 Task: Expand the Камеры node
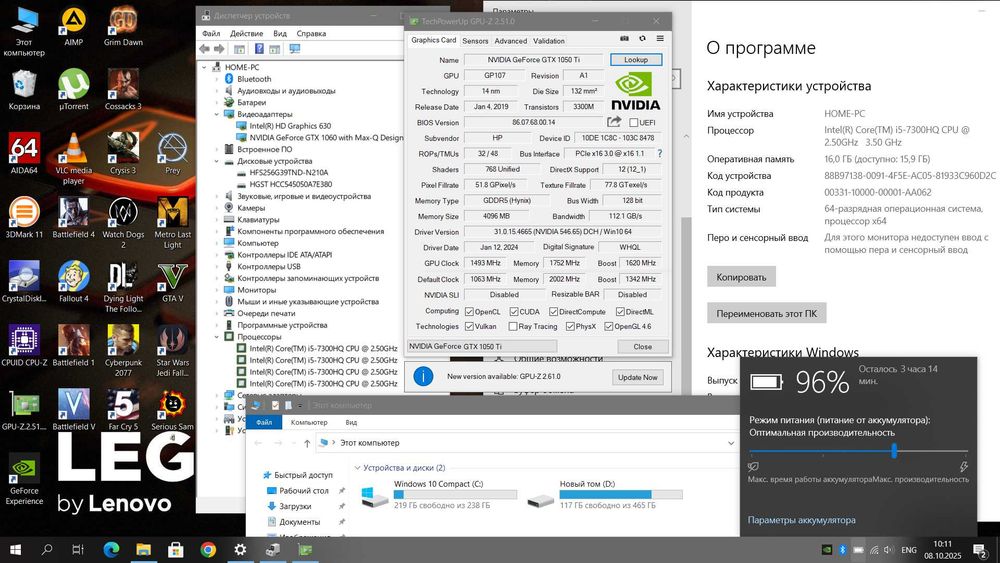coord(217,208)
